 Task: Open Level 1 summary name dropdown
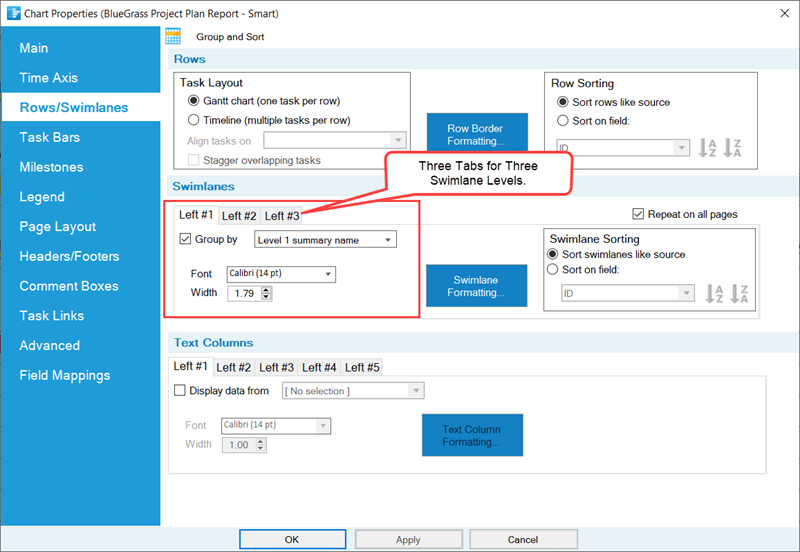pyautogui.click(x=326, y=239)
